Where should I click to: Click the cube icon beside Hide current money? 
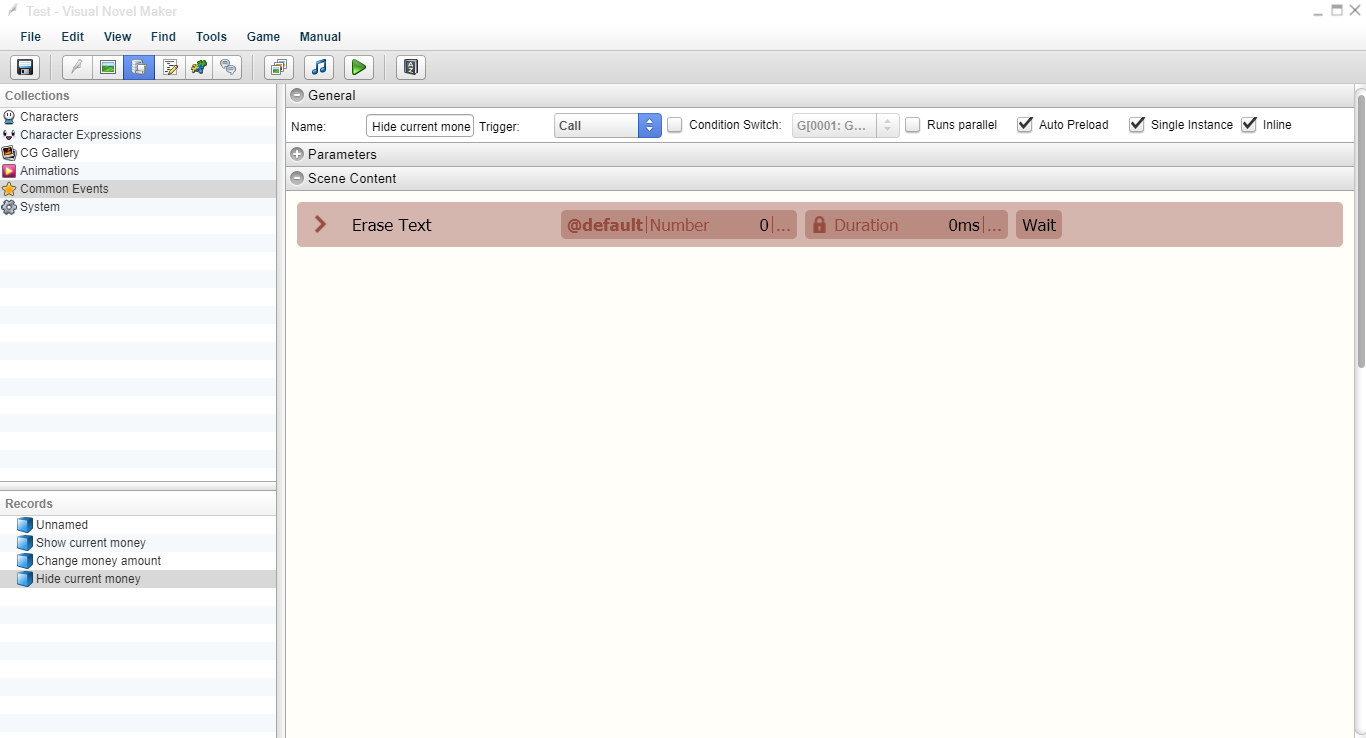tap(25, 579)
